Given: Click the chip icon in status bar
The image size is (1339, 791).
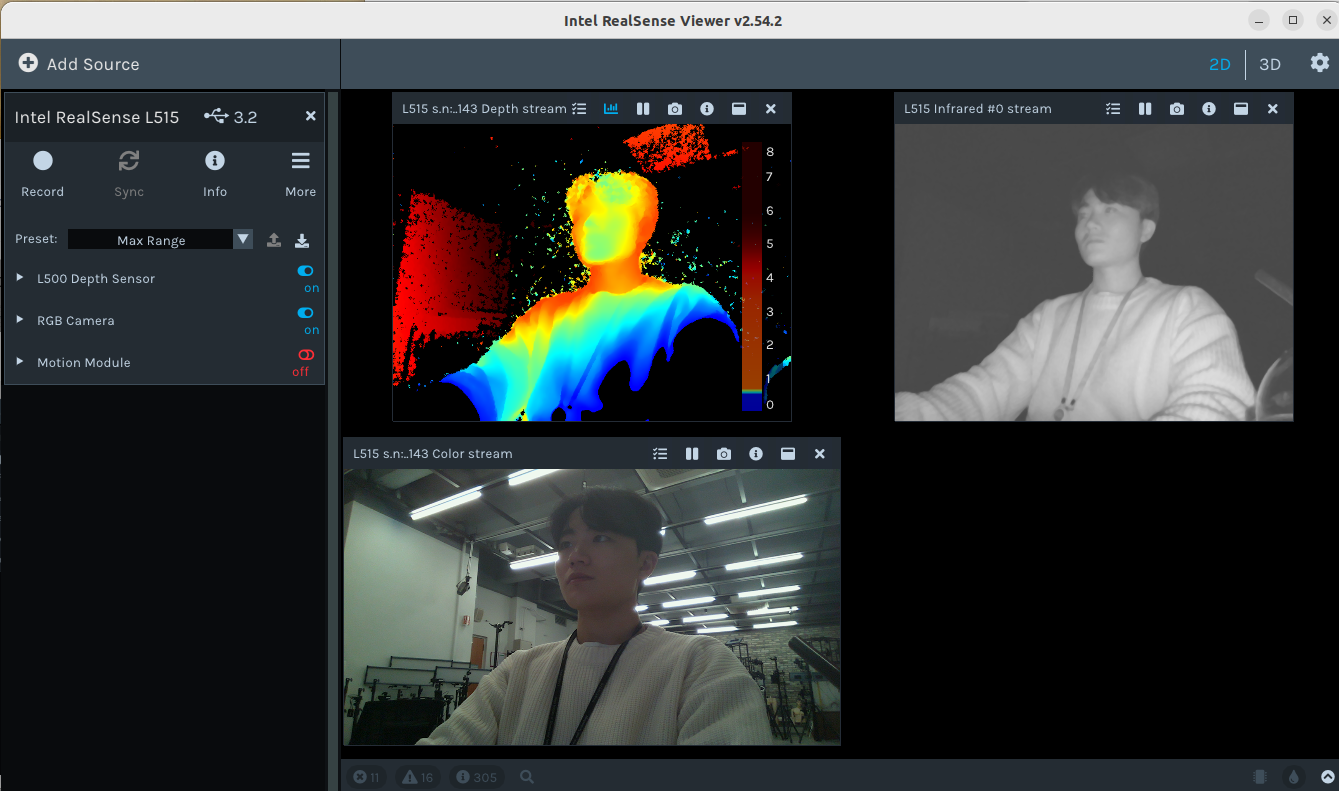Looking at the screenshot, I should pos(1260,777).
